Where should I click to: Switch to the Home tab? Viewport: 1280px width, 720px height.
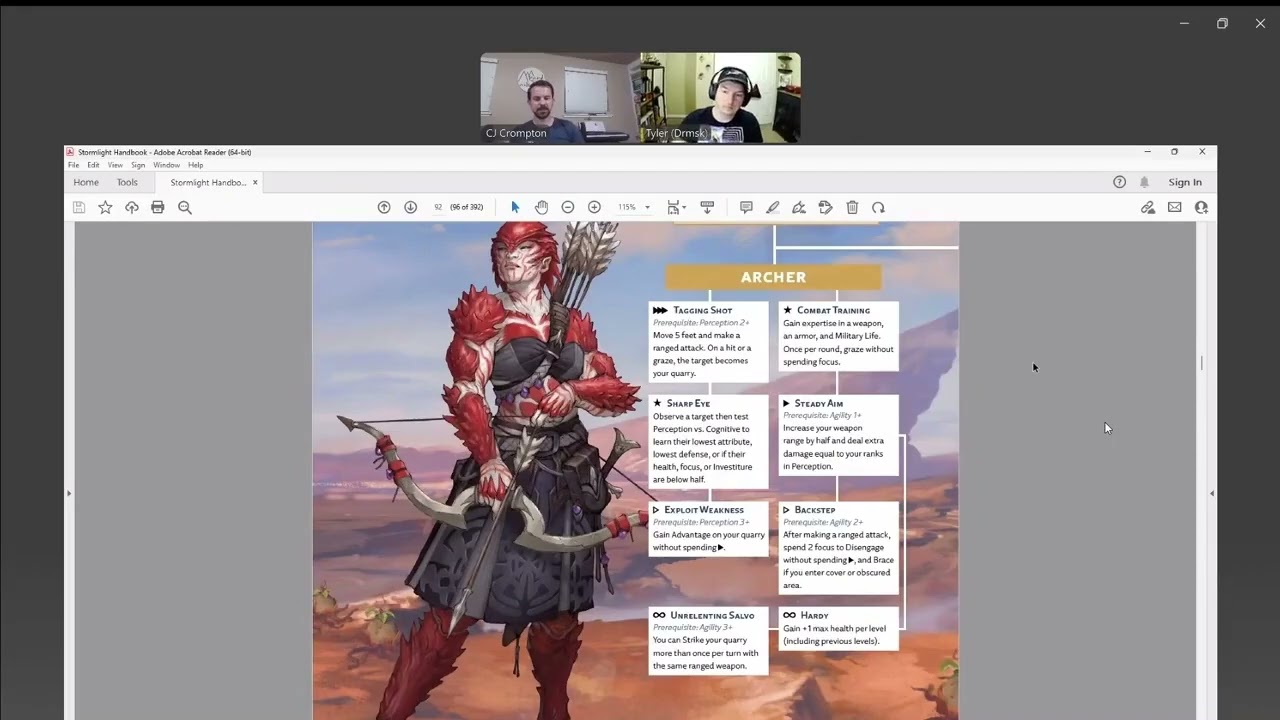pos(86,182)
